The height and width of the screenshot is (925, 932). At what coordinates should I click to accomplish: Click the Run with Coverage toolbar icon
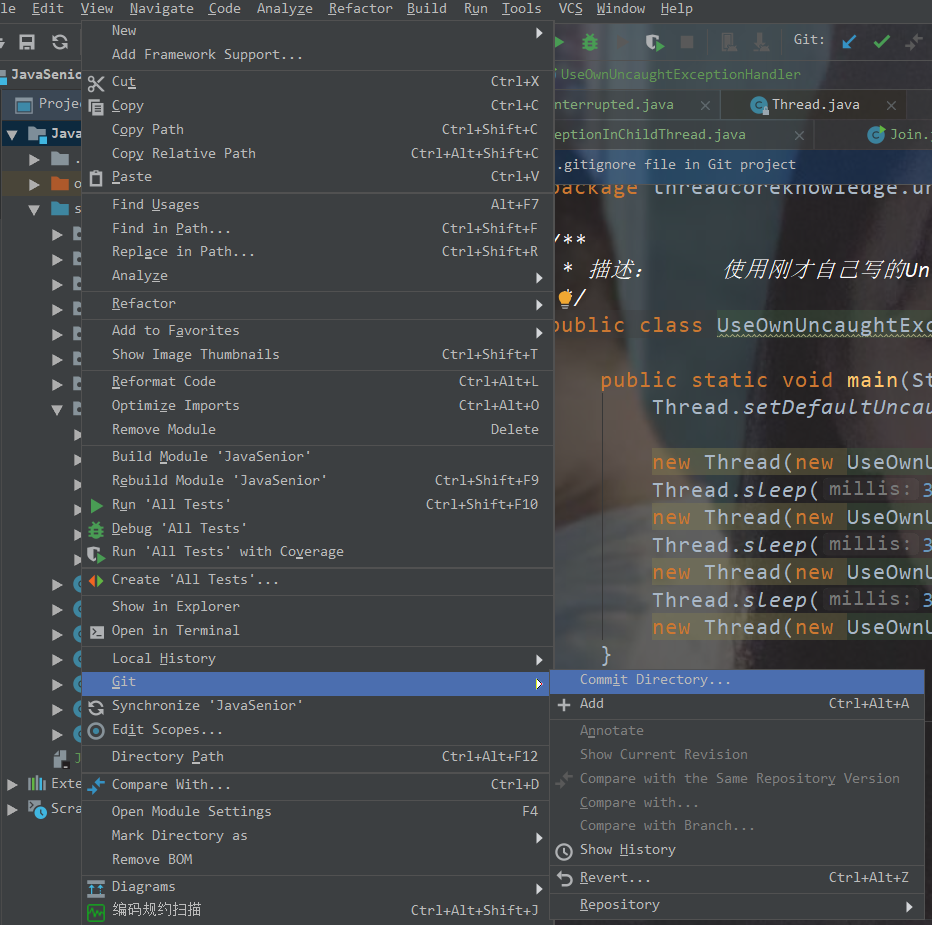click(x=654, y=42)
